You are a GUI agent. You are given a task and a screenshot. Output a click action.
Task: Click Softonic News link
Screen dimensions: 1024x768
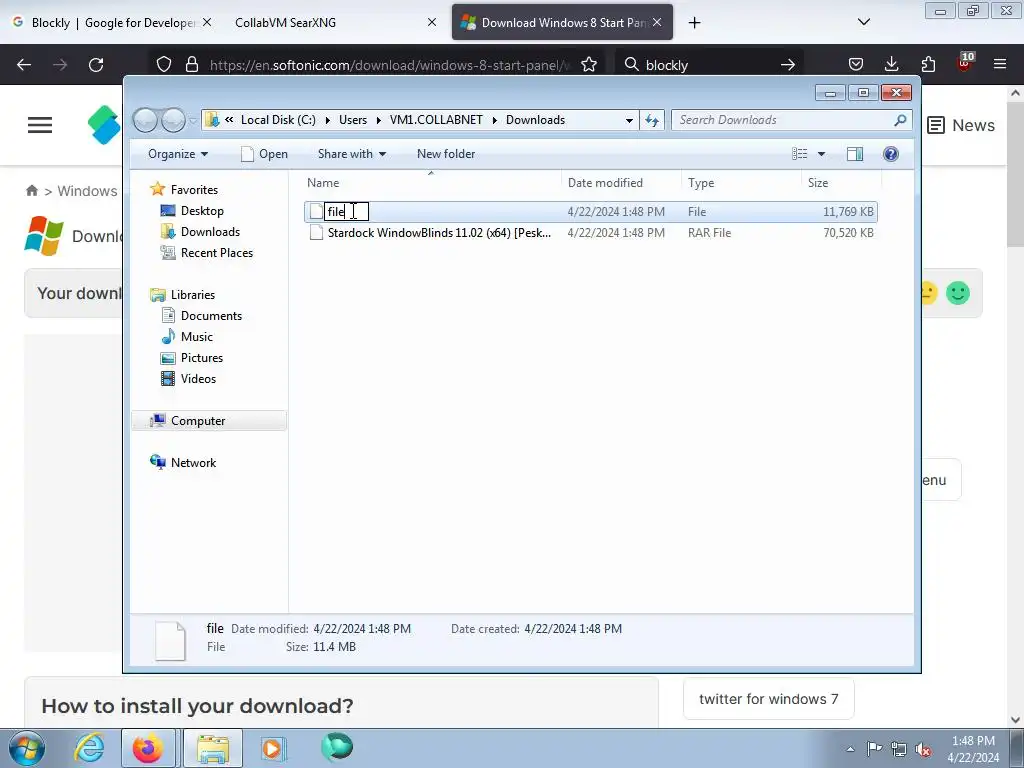pyautogui.click(x=961, y=125)
